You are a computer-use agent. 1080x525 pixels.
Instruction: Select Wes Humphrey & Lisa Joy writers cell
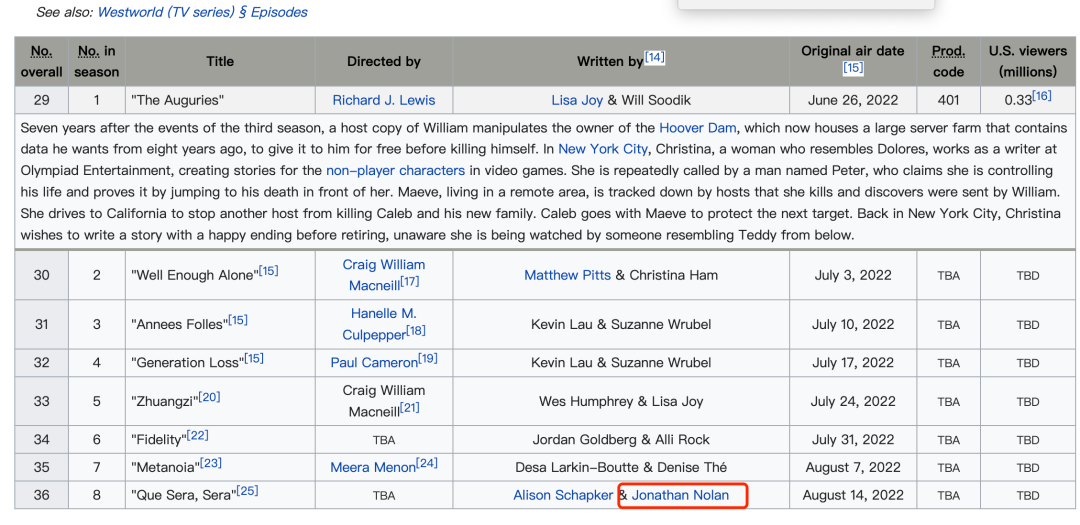tap(621, 402)
